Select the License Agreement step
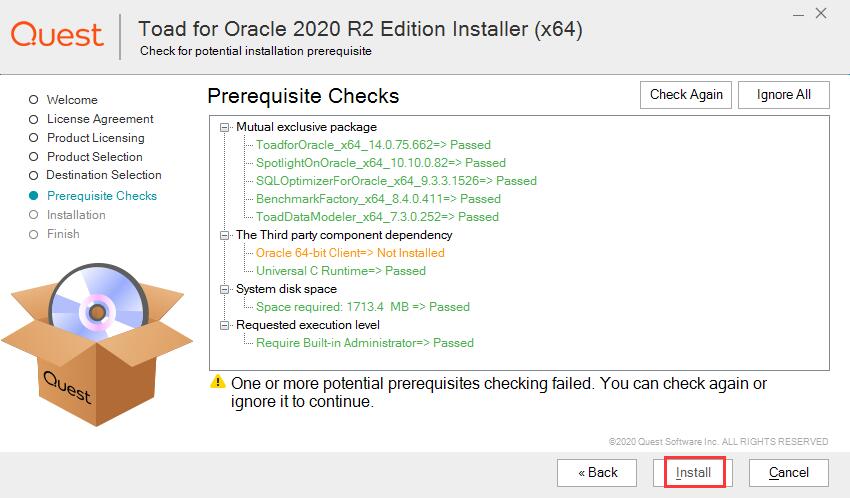The width and height of the screenshot is (850, 498). [99, 119]
